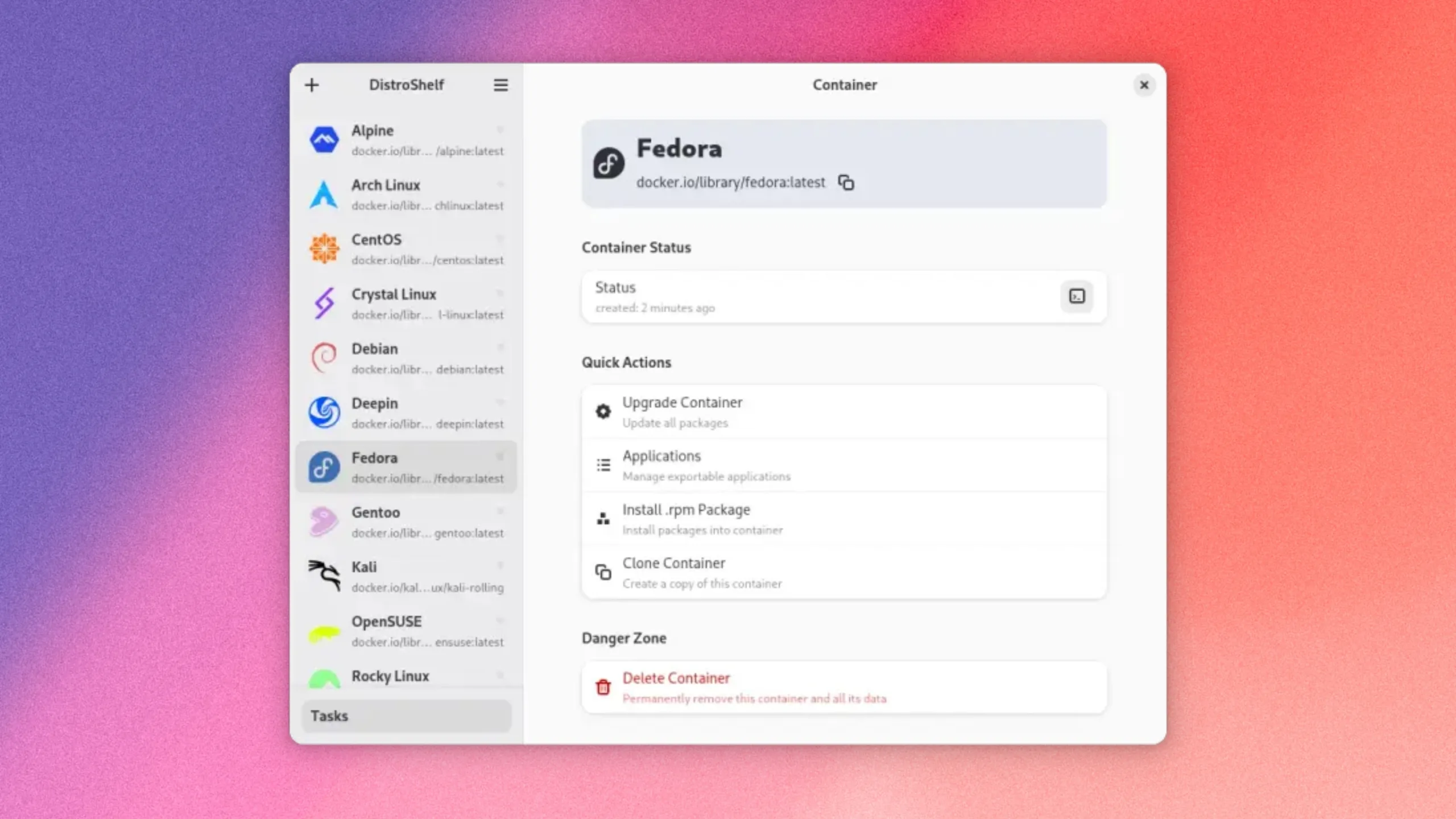Click 'Create a copy of this container' text
Viewport: 1456px width, 819px height.
[702, 584]
